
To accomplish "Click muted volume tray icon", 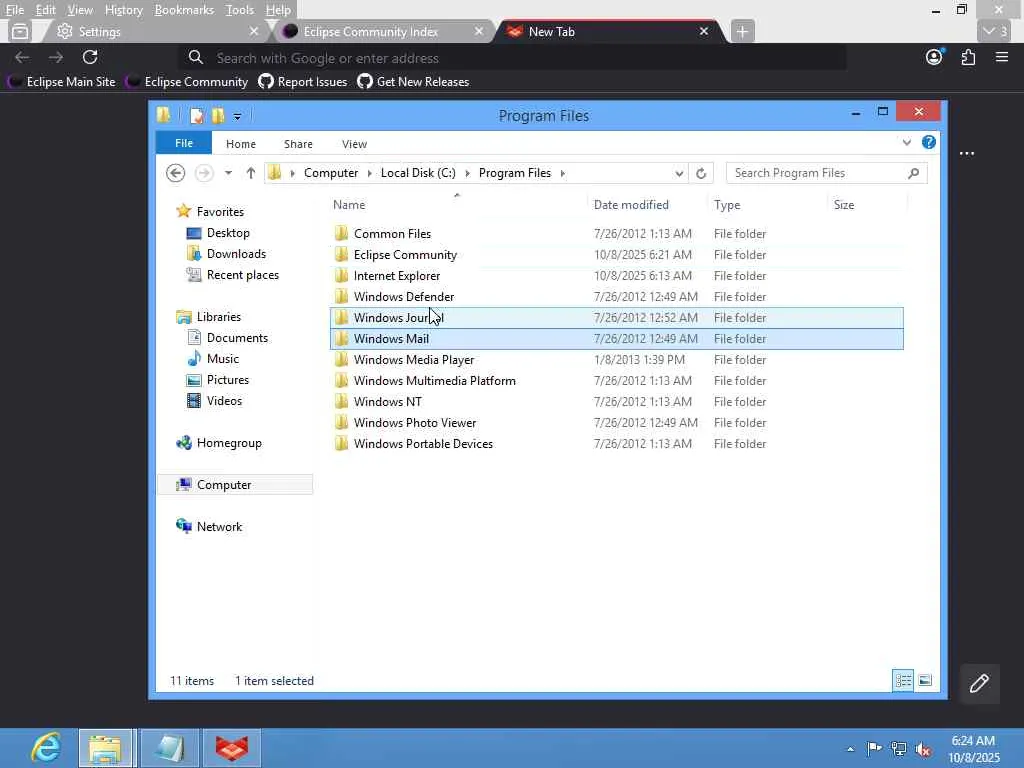I will click(x=923, y=749).
